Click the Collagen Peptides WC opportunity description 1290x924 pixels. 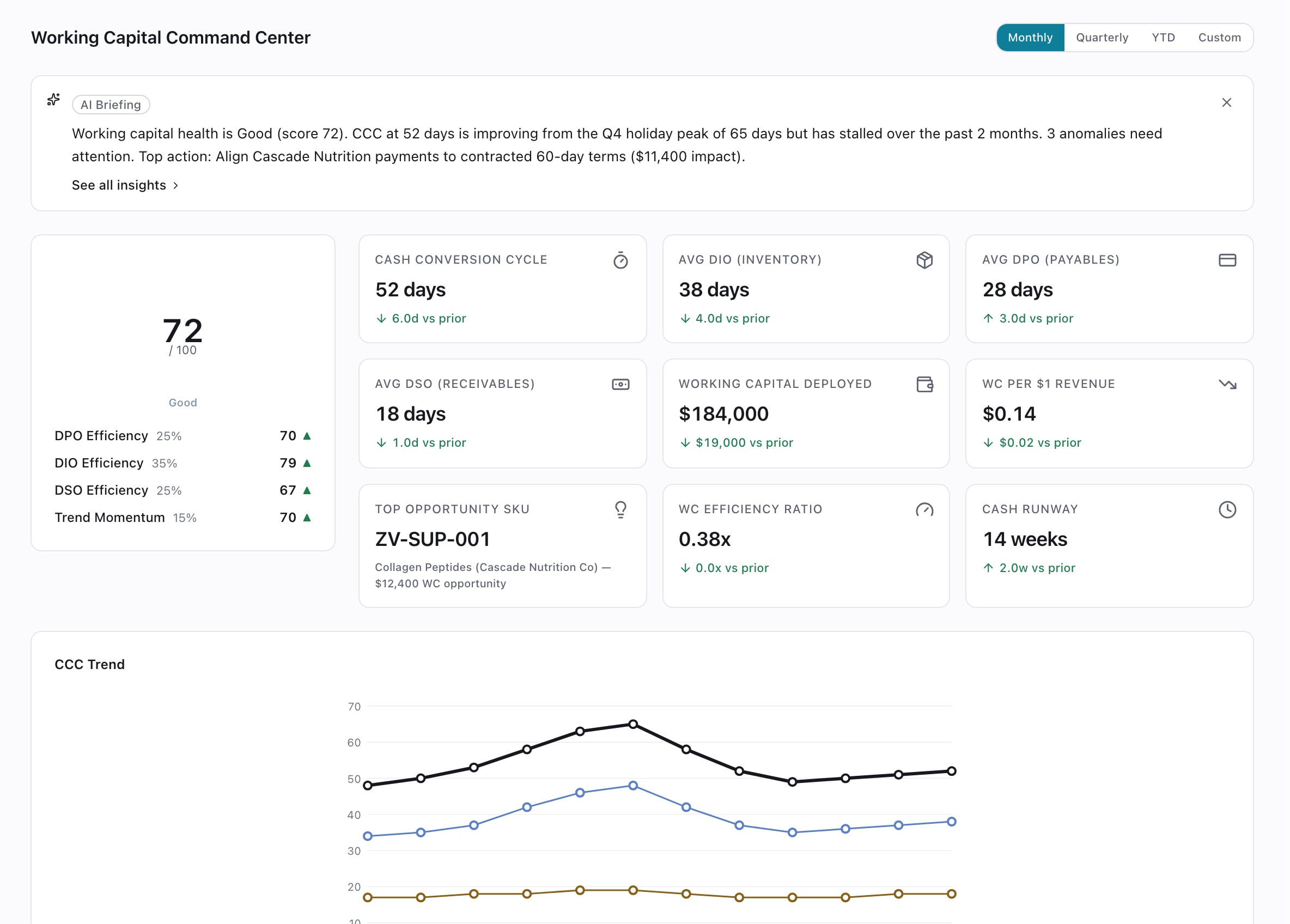pyautogui.click(x=492, y=575)
